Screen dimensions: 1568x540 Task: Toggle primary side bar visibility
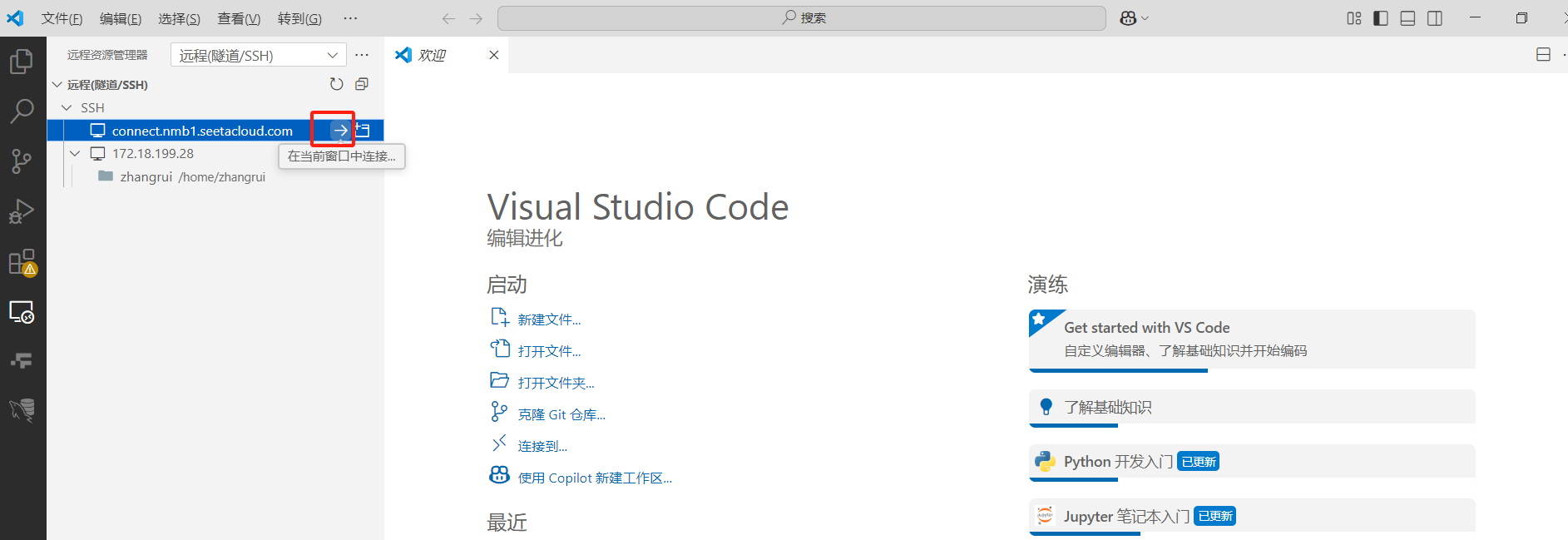pyautogui.click(x=1381, y=18)
